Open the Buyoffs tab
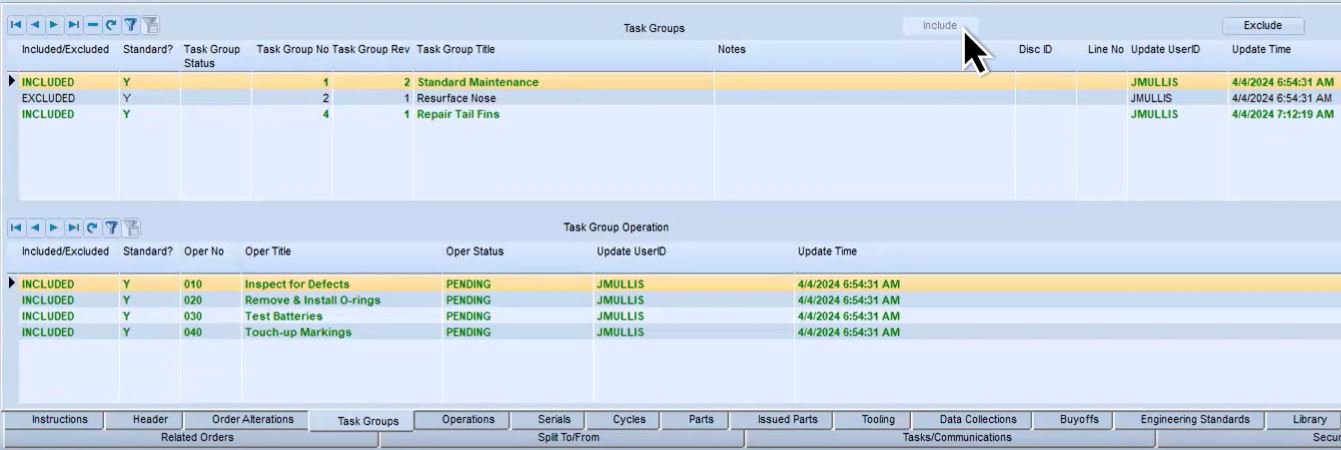 tap(1079, 419)
